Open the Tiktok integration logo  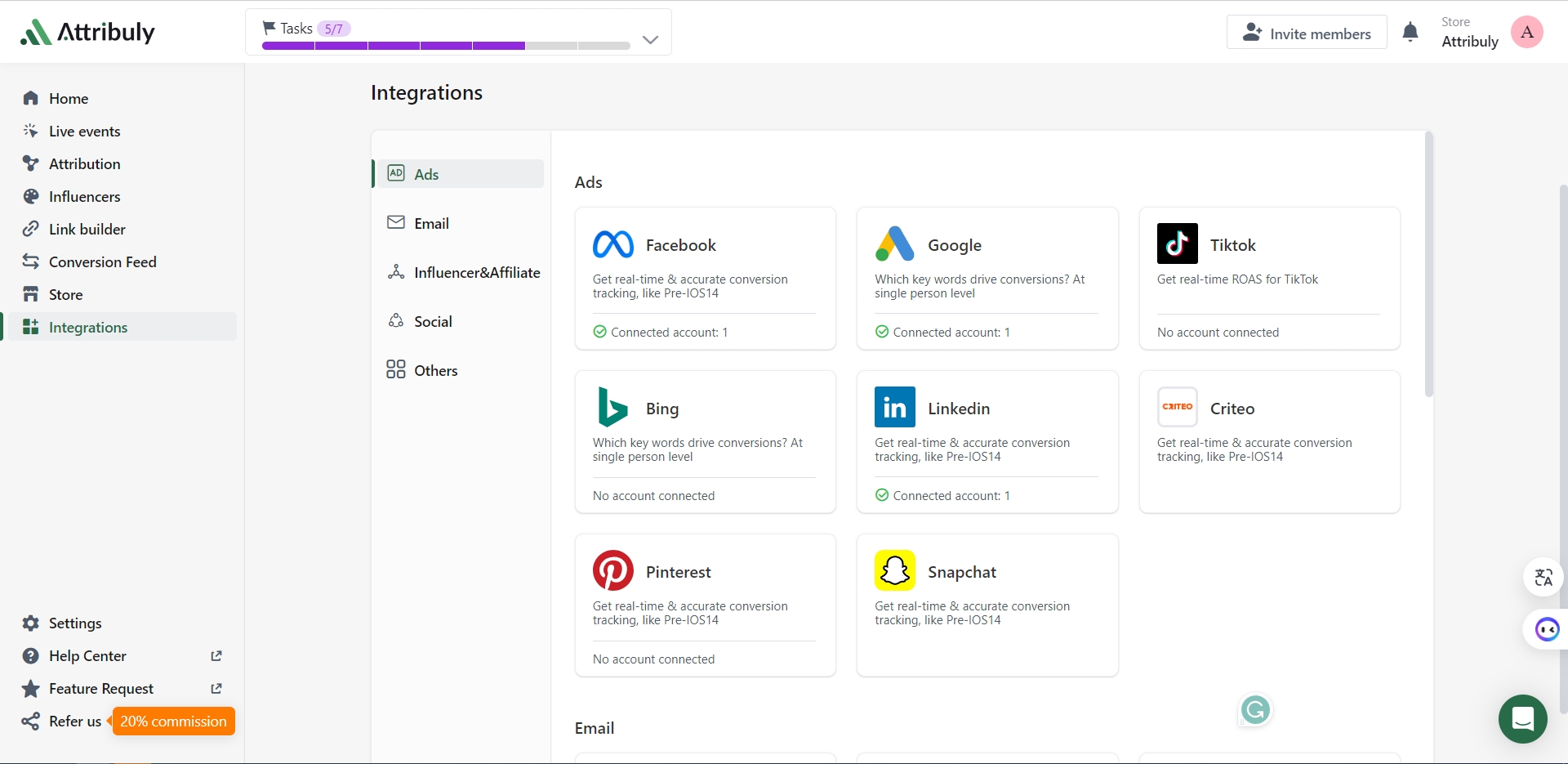[x=1177, y=243]
